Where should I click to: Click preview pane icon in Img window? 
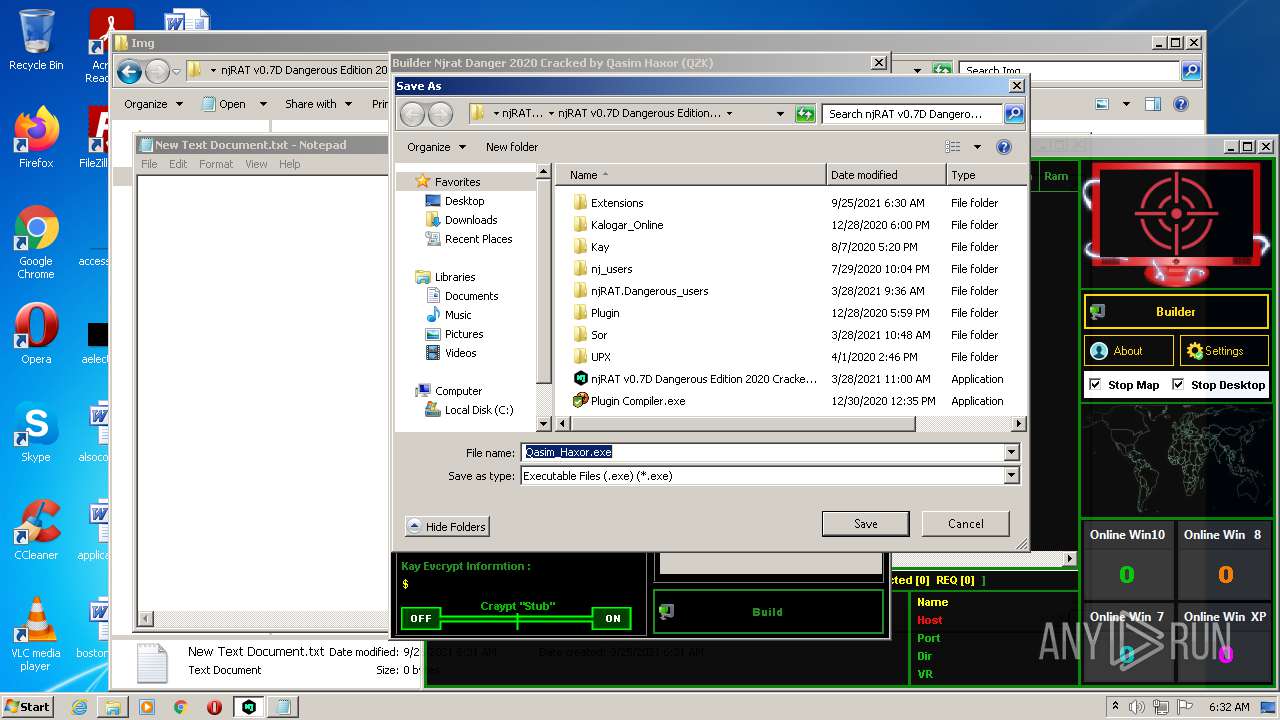tap(1153, 104)
